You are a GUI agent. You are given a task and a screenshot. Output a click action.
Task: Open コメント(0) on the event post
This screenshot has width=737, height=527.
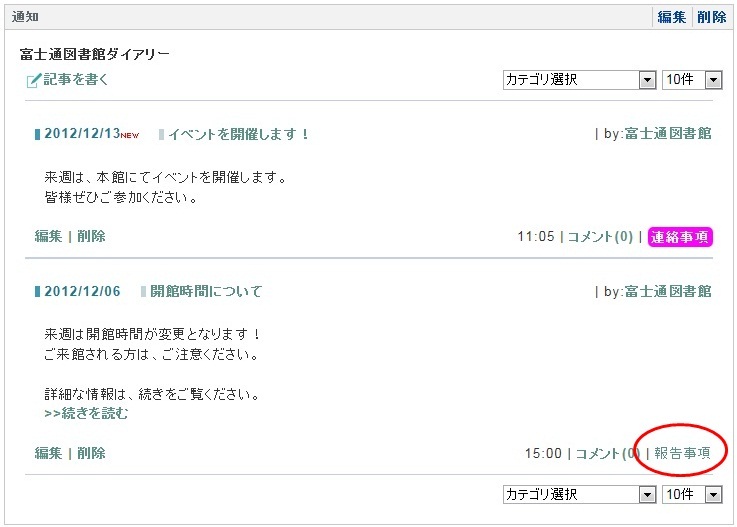point(601,236)
